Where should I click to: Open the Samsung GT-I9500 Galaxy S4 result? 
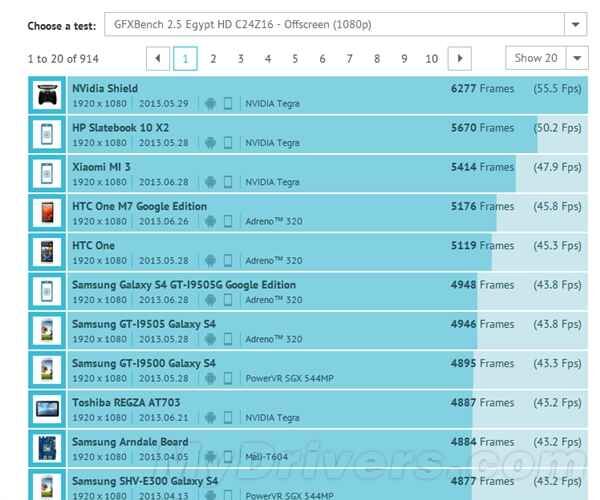[x=144, y=363]
